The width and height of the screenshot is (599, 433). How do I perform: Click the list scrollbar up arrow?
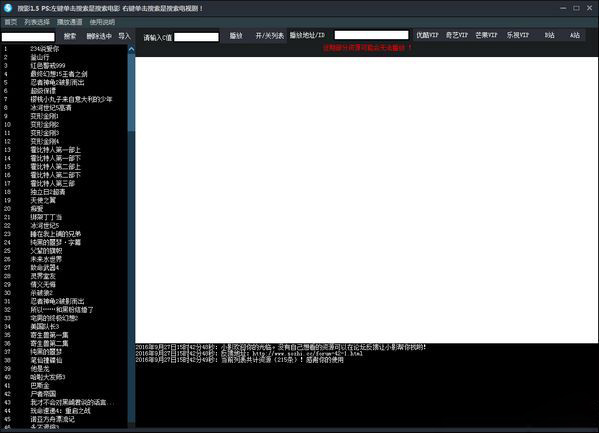pos(131,49)
